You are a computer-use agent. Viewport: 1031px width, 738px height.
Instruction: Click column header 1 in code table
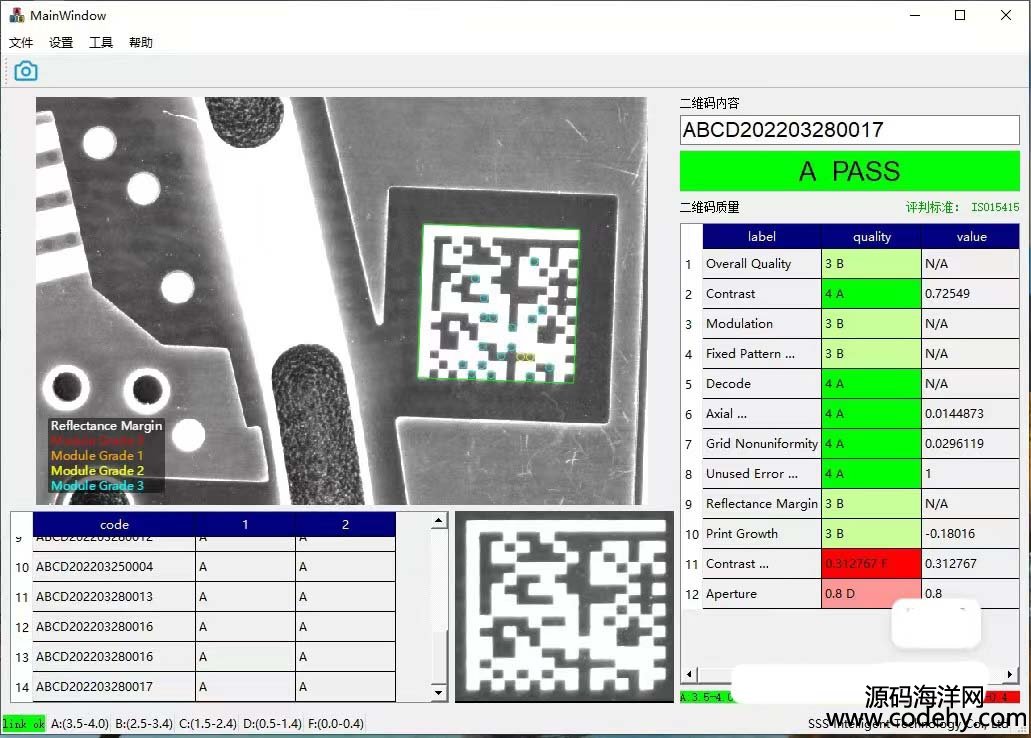click(x=245, y=524)
